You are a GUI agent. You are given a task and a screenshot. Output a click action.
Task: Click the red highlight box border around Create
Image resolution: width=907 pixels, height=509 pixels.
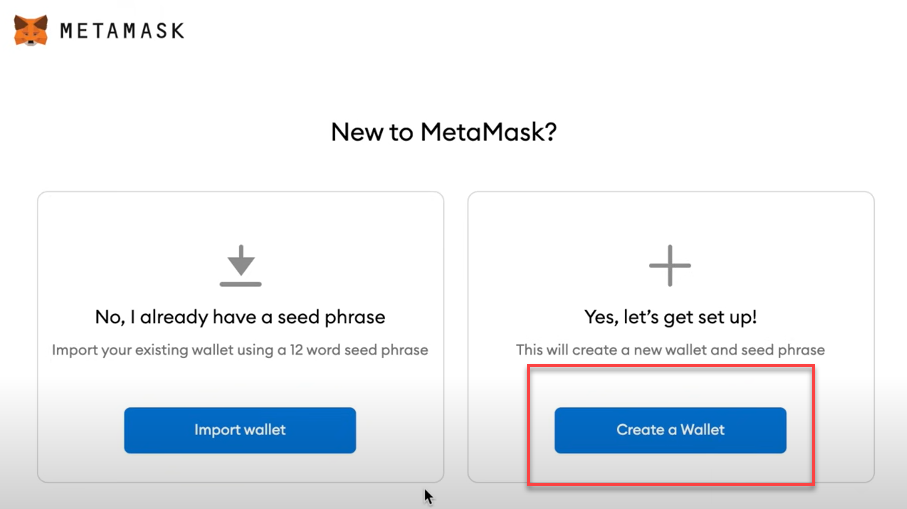(670, 366)
